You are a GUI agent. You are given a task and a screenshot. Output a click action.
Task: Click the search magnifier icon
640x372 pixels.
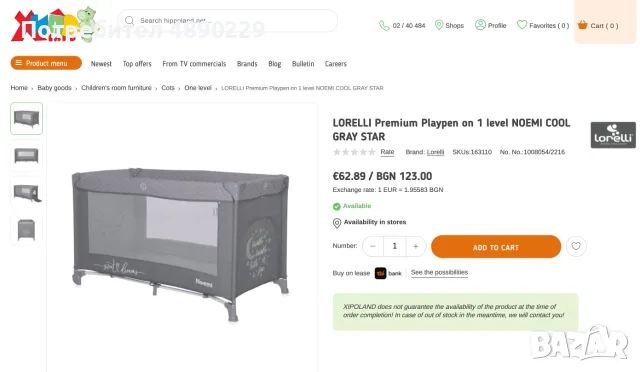click(129, 20)
